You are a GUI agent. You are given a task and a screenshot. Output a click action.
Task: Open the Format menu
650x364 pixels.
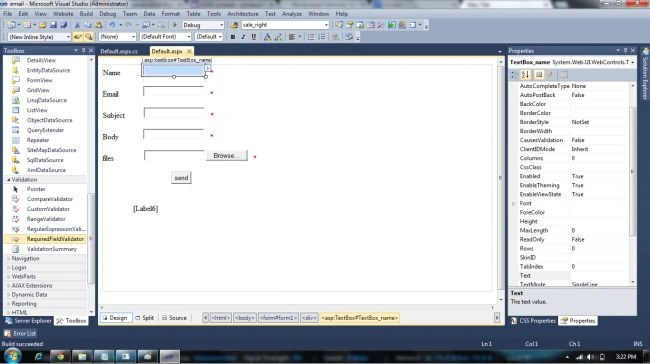(x=171, y=14)
